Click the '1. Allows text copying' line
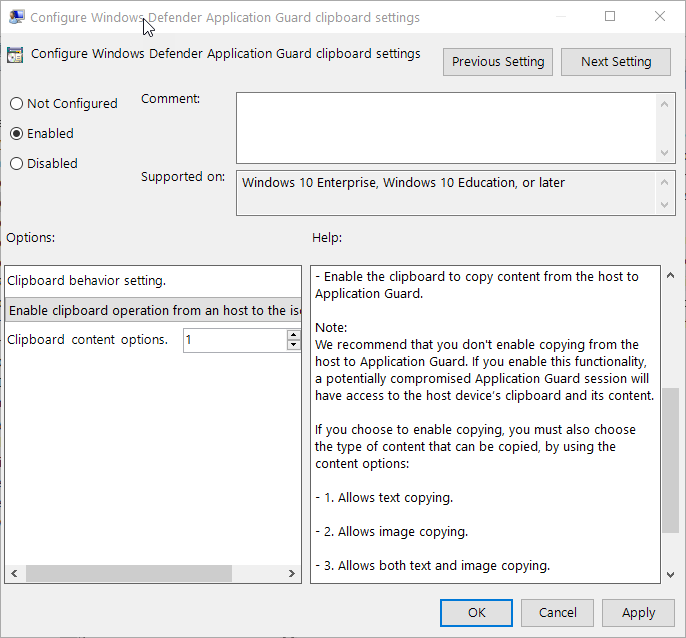The image size is (686, 638). pyautogui.click(x=384, y=498)
